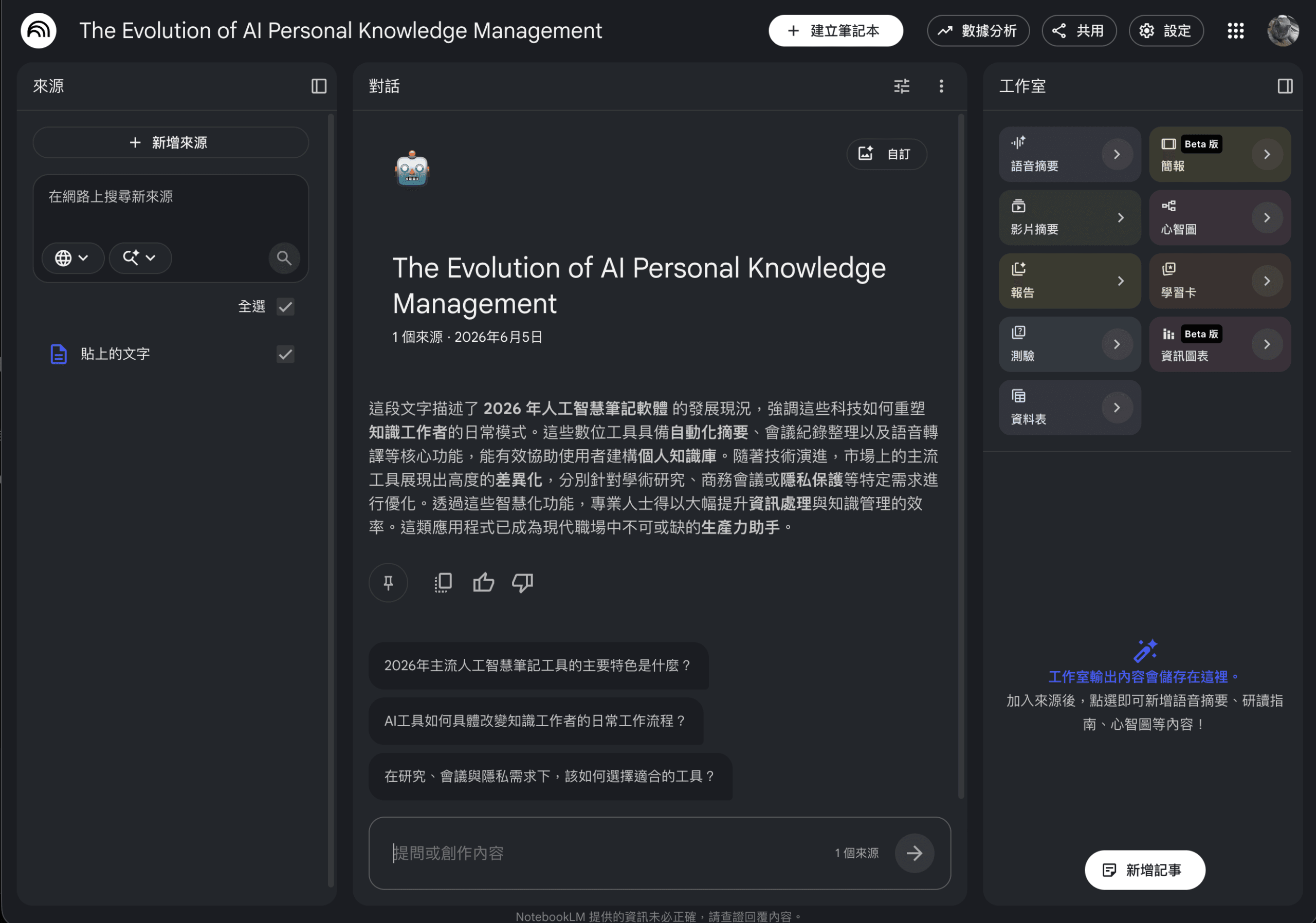Click the 共用 share button
The image size is (1316, 923).
pos(1079,30)
